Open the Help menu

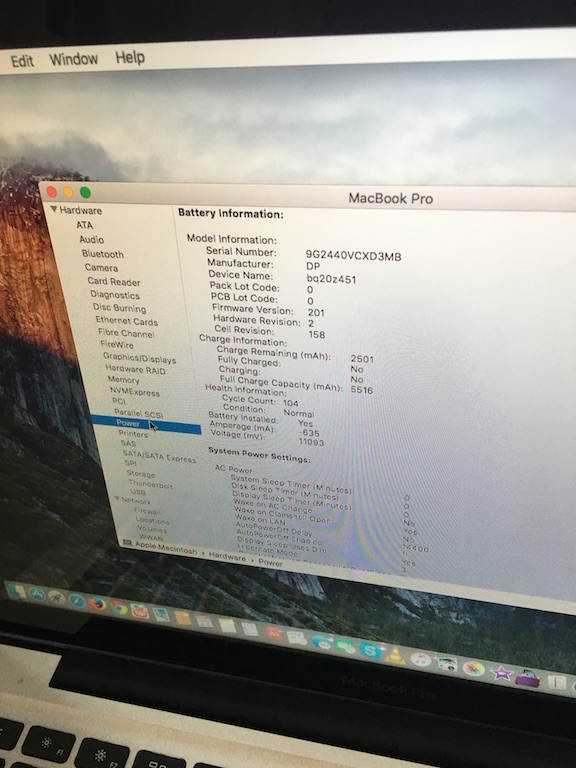coord(130,57)
